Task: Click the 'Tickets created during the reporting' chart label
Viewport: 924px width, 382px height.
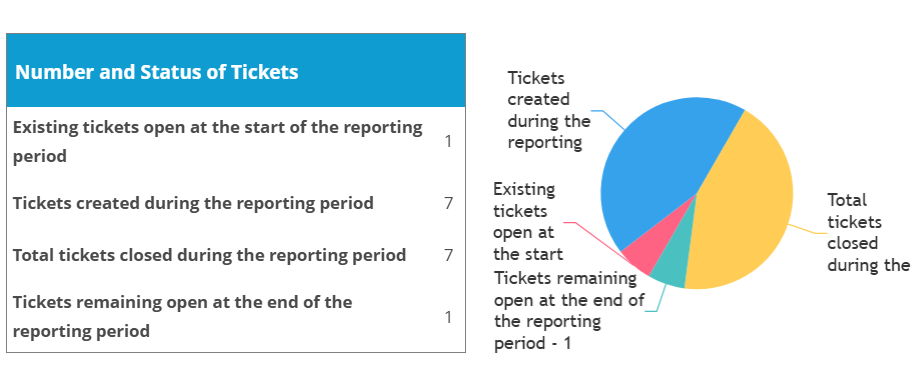Action: pyautogui.click(x=549, y=110)
